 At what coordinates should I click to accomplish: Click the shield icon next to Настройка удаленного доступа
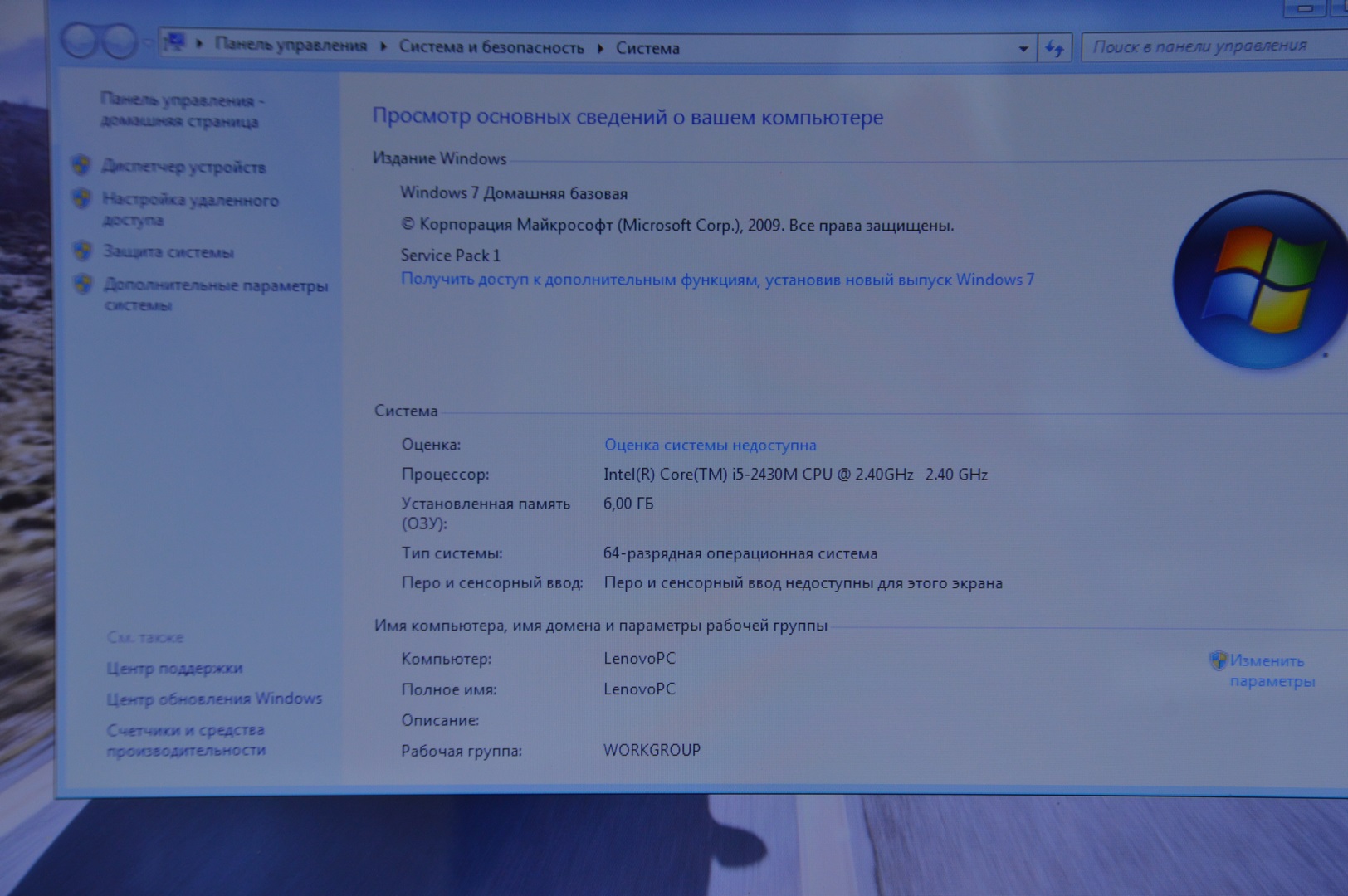click(81, 199)
